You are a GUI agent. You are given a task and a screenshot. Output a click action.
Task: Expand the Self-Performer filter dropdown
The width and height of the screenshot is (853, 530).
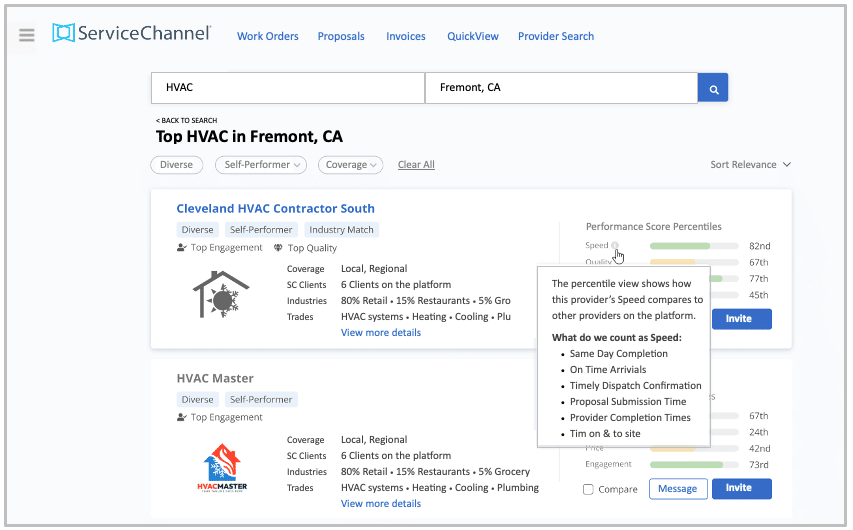(265, 165)
